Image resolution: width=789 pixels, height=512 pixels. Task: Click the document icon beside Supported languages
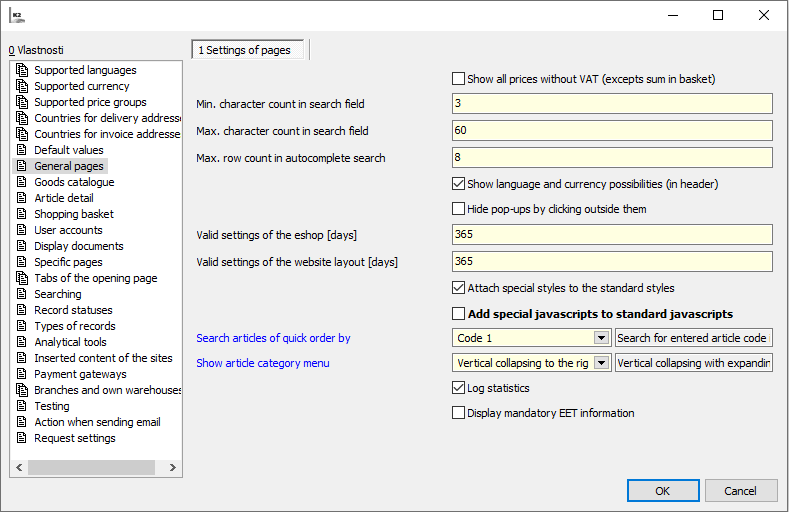click(x=22, y=70)
